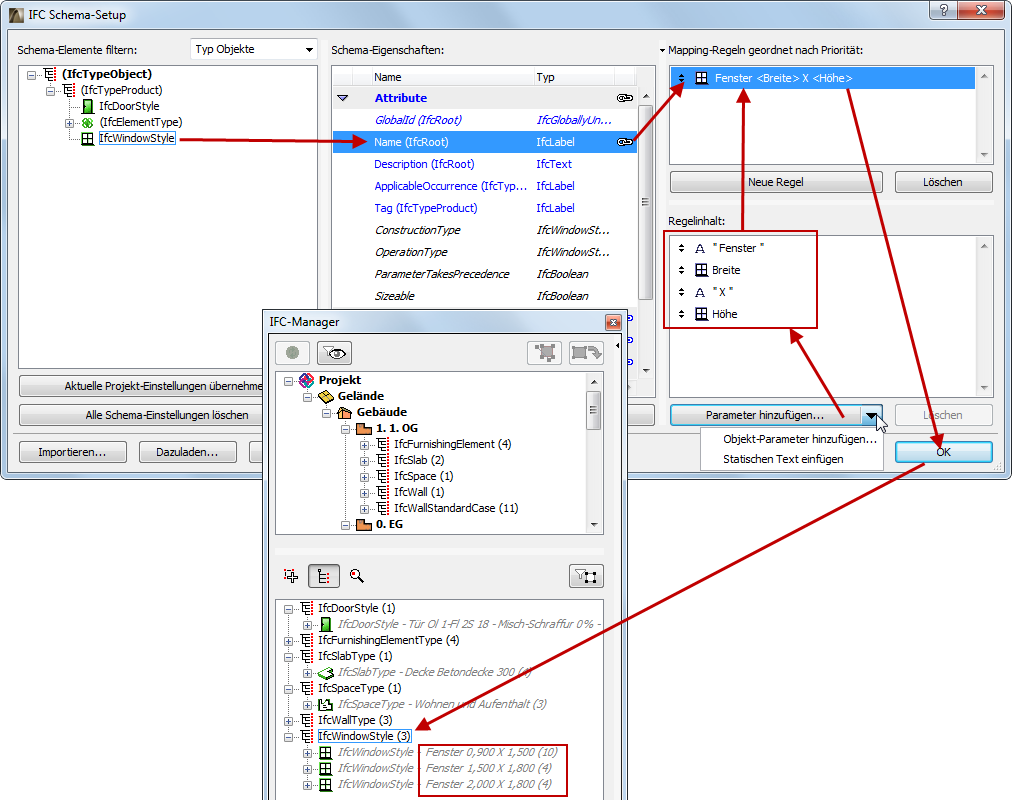1012x800 pixels.
Task: Click the 1. OG storey folder icon
Action: tap(364, 428)
